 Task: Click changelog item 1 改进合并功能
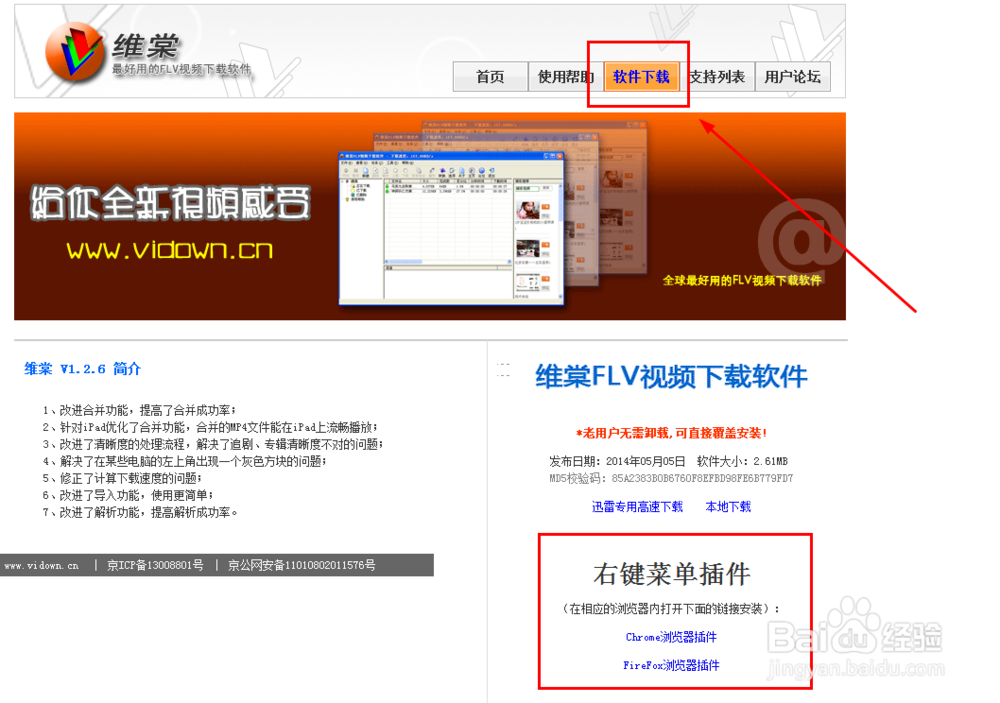tap(140, 410)
